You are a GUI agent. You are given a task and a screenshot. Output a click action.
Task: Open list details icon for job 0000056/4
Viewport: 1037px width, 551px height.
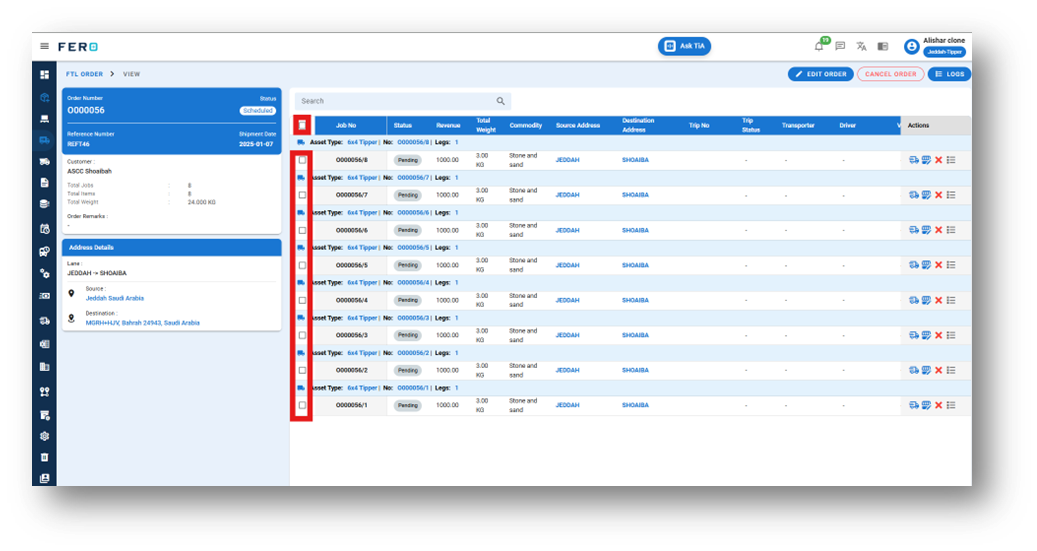[x=951, y=300]
